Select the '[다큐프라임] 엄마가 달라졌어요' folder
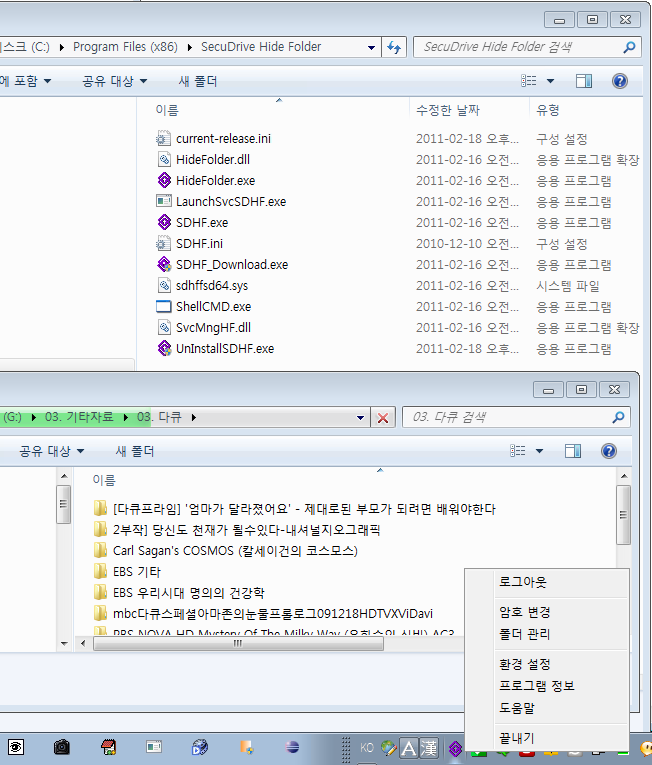 [x=304, y=508]
